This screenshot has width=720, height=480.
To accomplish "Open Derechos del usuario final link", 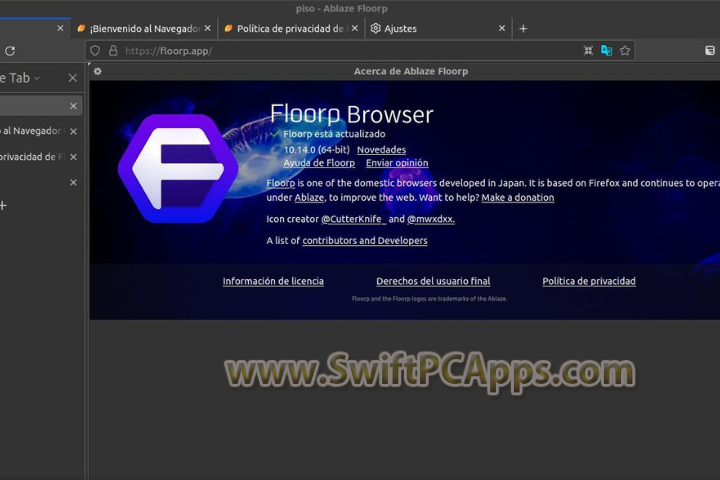I will (433, 281).
